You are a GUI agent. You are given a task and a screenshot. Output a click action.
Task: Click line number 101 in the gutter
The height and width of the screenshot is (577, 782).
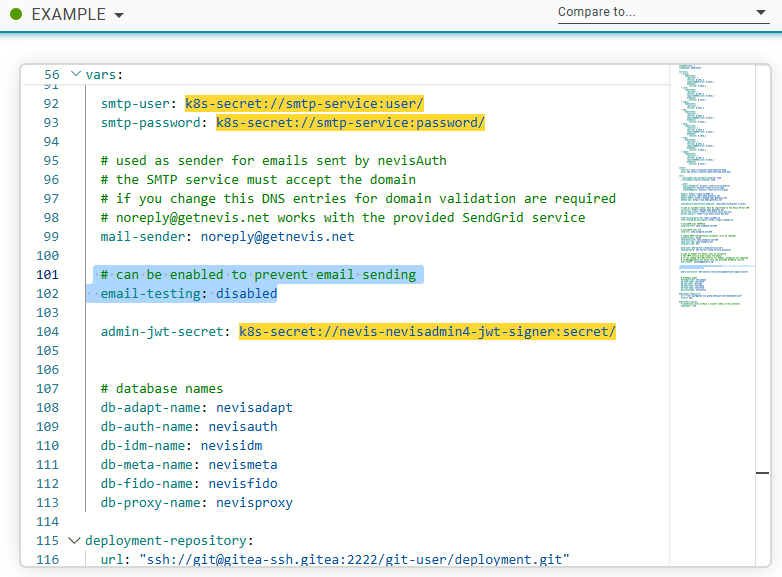pos(47,275)
